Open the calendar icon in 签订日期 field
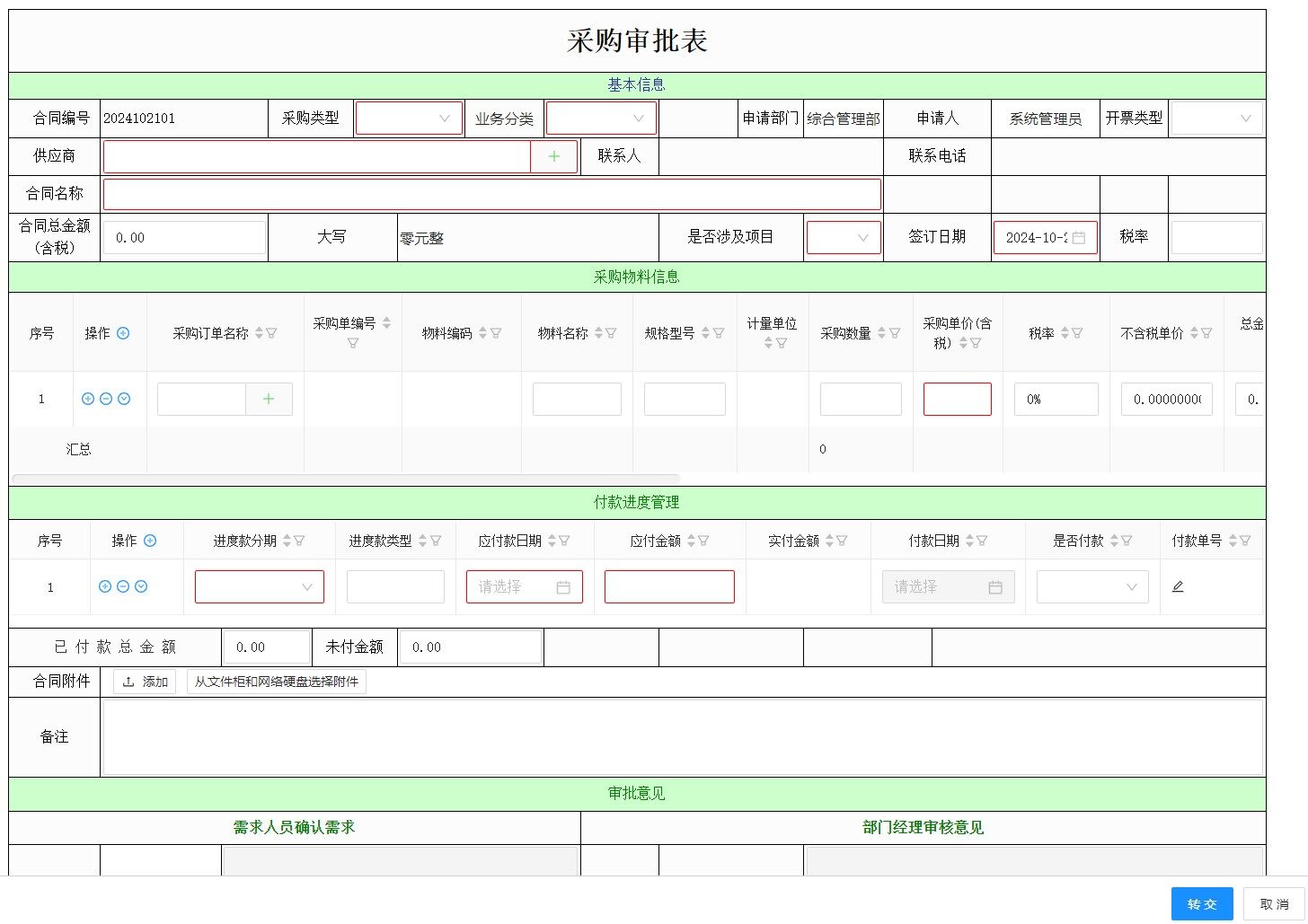This screenshot has height=924, width=1308. tap(1079, 238)
